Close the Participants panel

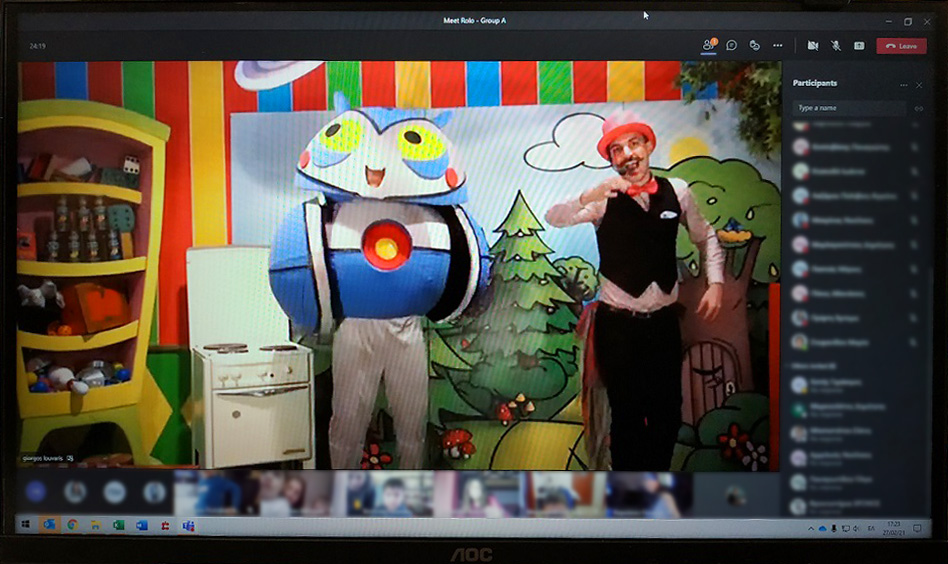[919, 85]
